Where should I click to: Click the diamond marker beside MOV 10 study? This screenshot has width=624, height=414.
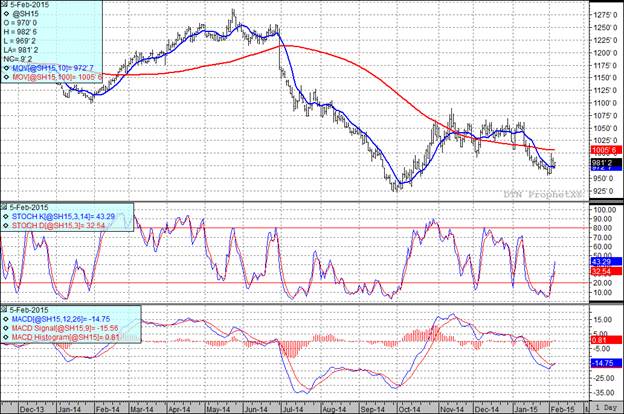point(6,68)
